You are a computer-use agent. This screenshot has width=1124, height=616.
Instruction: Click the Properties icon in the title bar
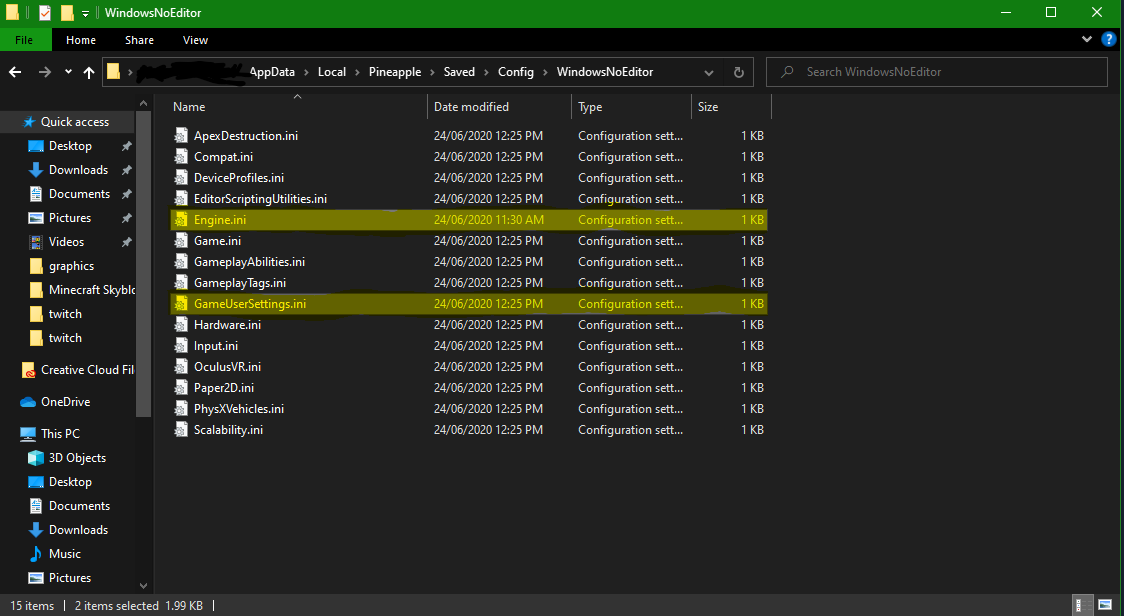[x=45, y=13]
